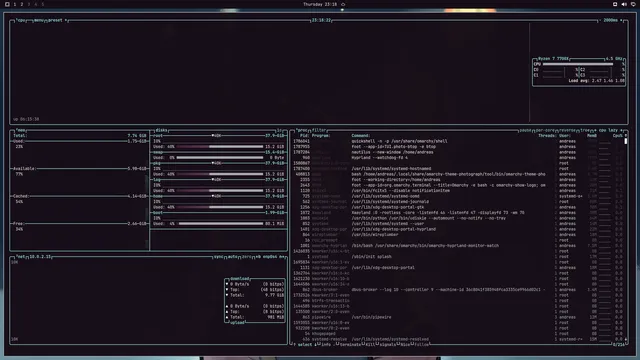Toggle the mem box label
Screen dimensions: 640x360
click(x=20, y=130)
